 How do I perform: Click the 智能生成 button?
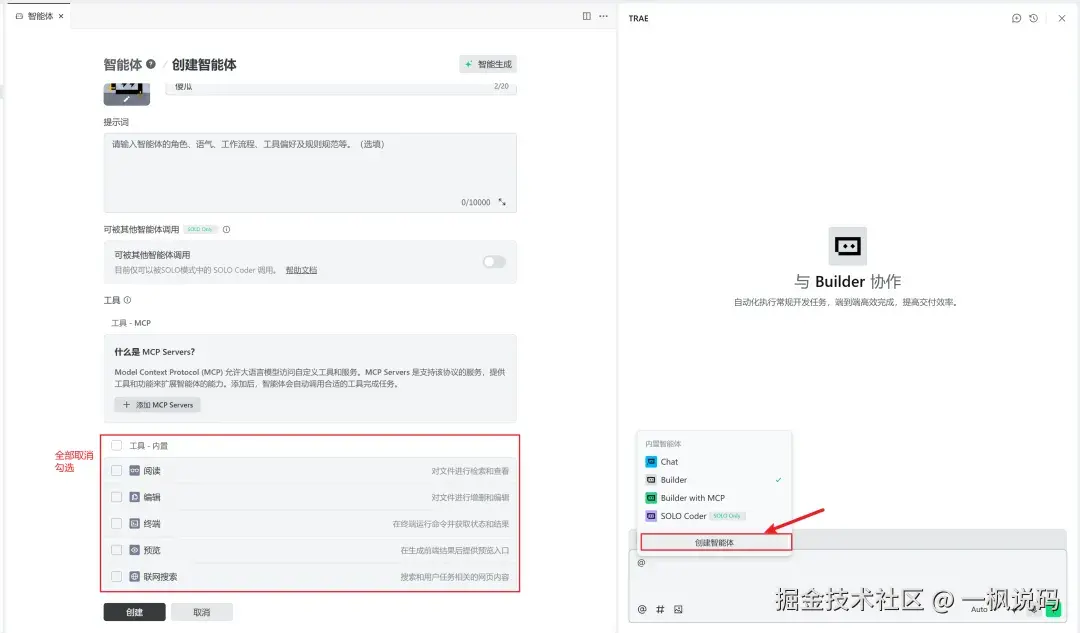tap(488, 64)
